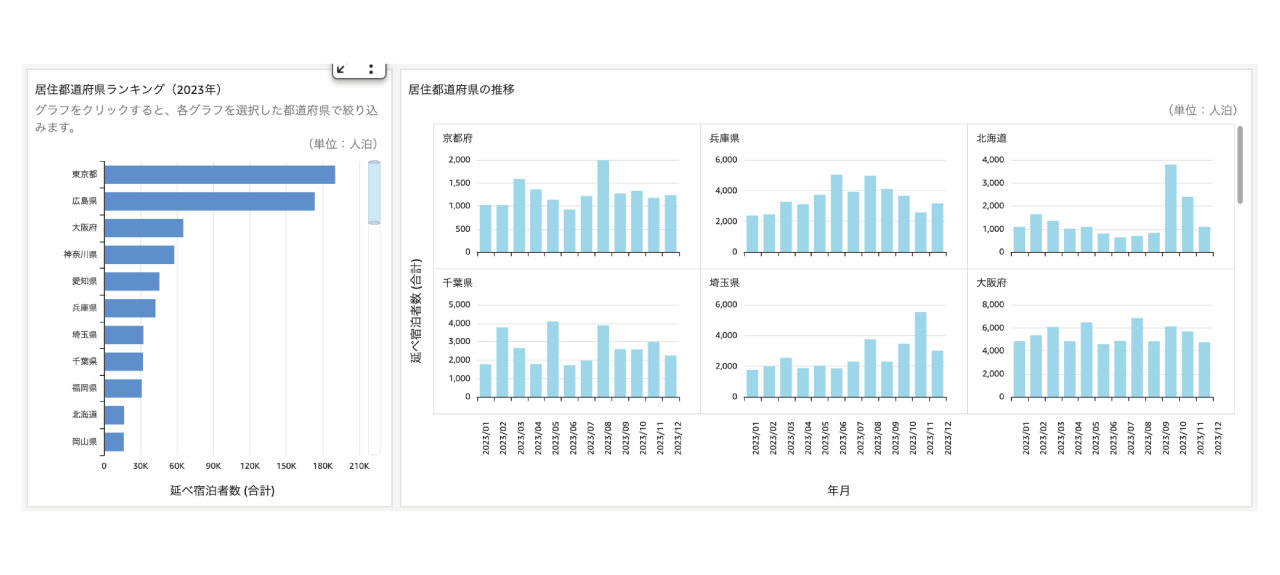Select the 愛知県 bar in the ranking
Viewport: 1280px width, 575px height.
(132, 281)
